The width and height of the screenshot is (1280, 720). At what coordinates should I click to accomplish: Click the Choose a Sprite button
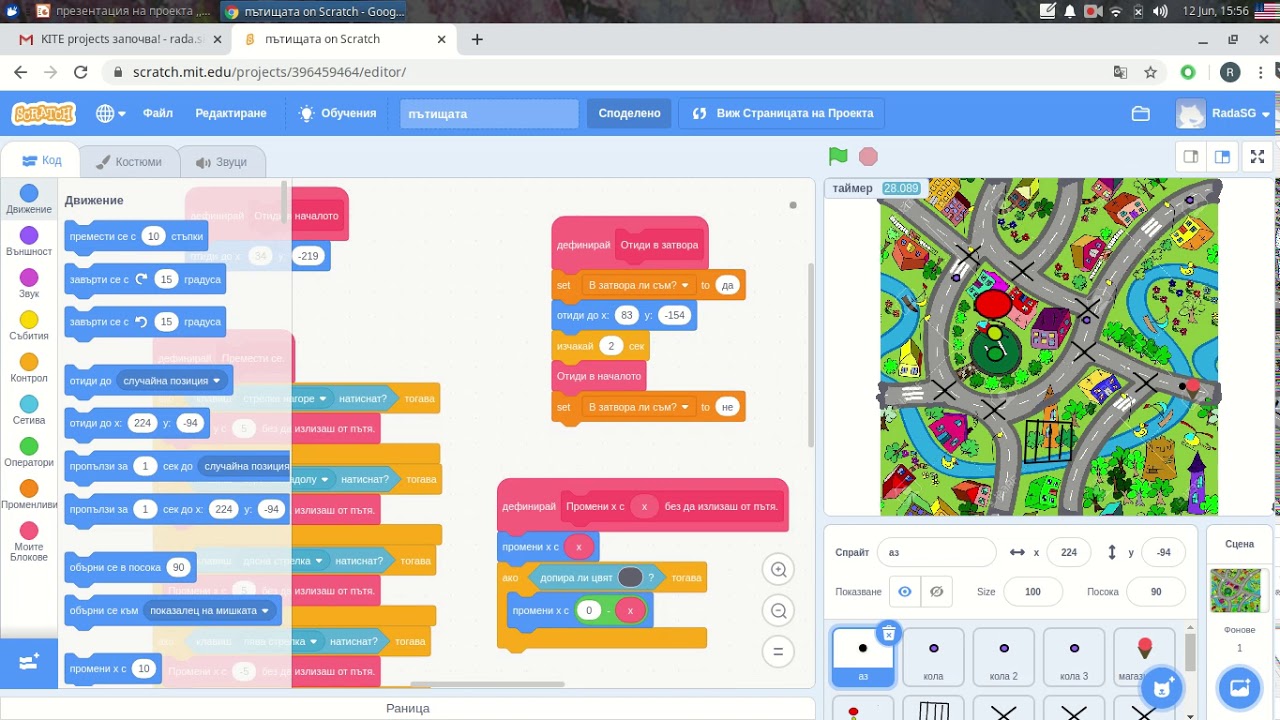(x=1161, y=688)
